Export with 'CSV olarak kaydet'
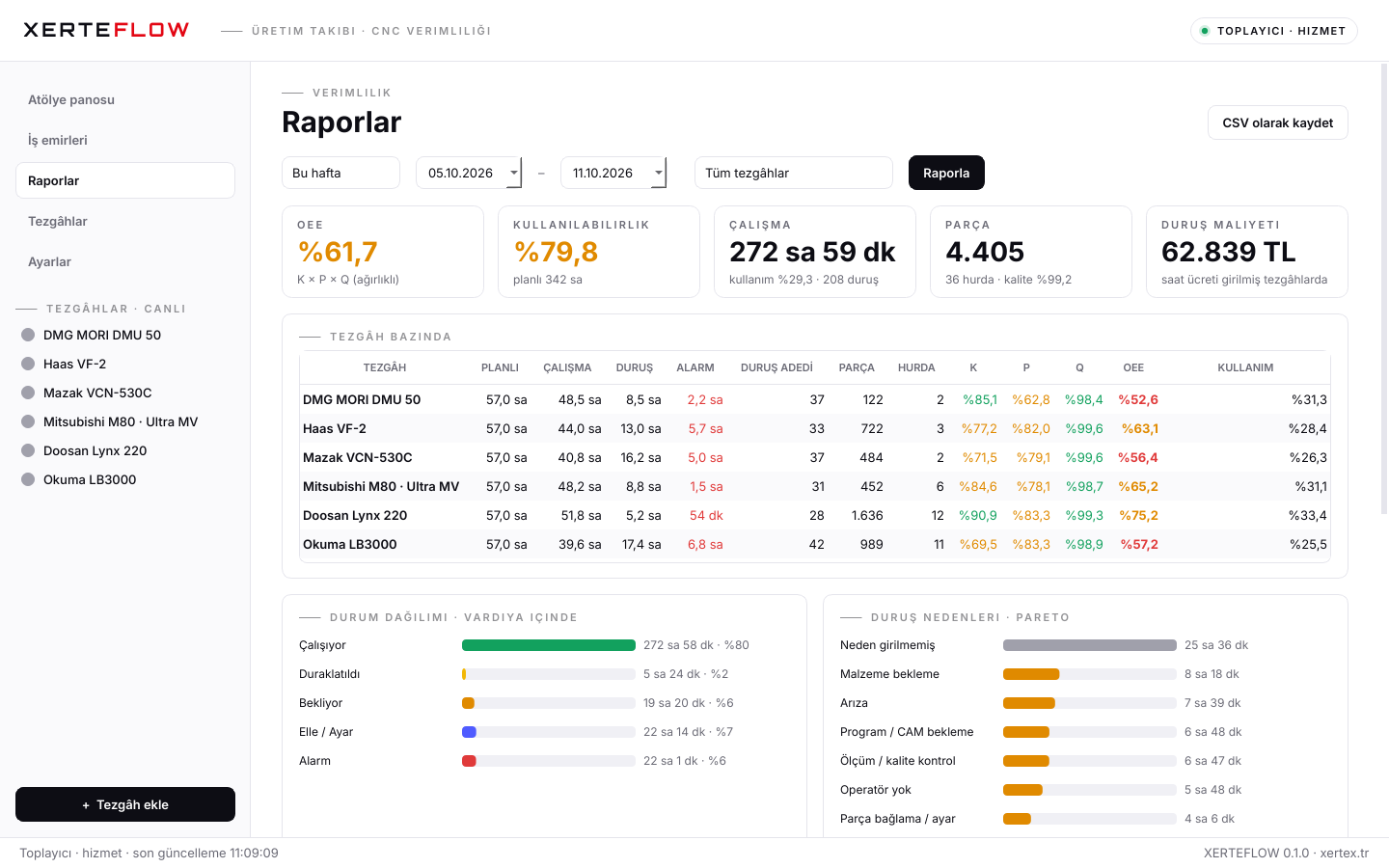 (x=1277, y=122)
